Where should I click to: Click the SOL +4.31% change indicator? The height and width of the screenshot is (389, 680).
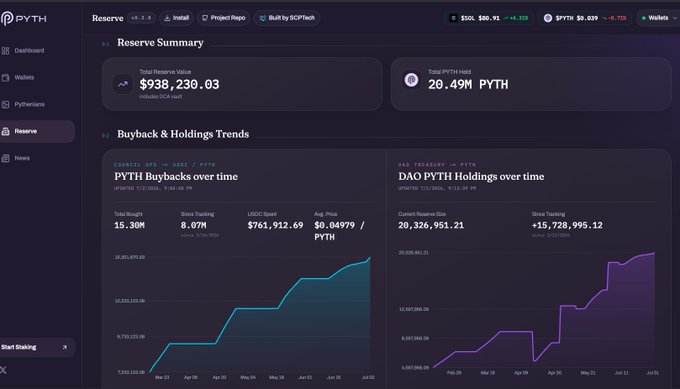516,18
